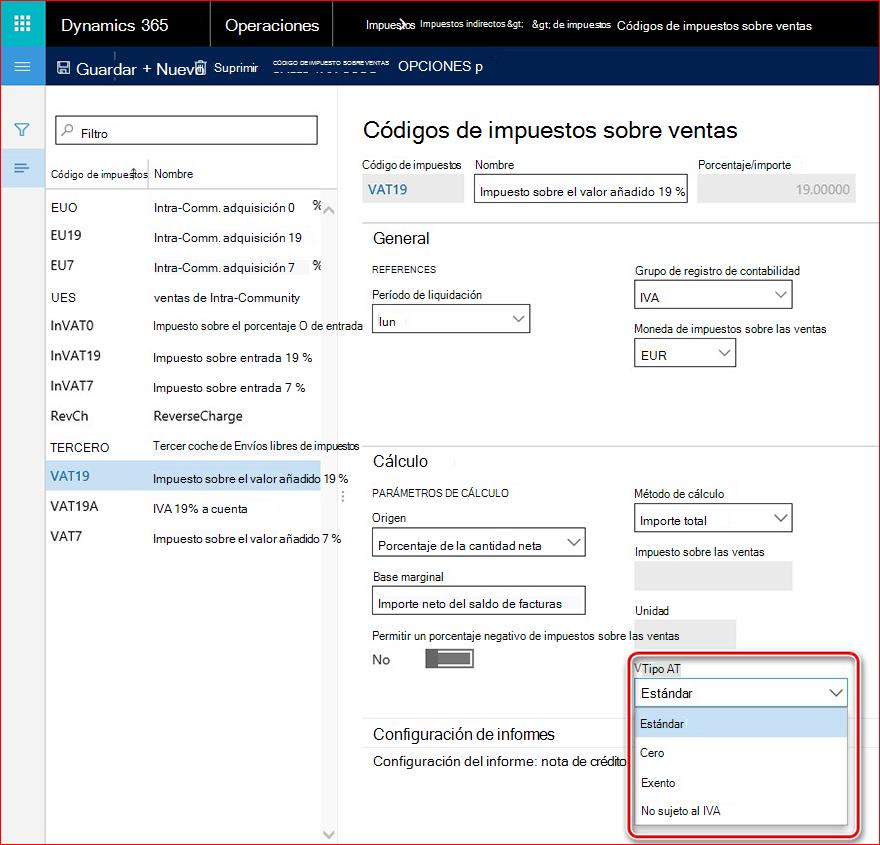This screenshot has width=880, height=845.
Task: Open the Método de cálculo dropdown
Action: [713, 518]
